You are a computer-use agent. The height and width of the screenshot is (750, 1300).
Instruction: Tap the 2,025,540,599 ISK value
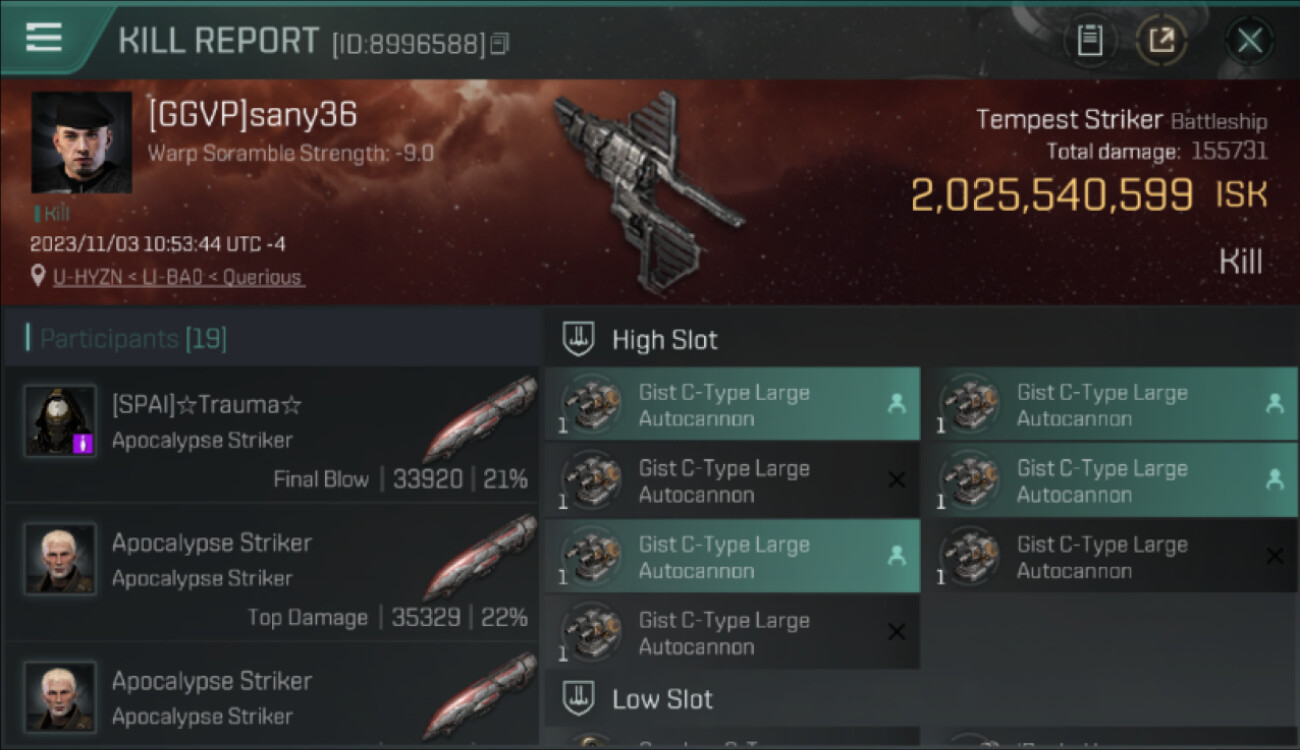point(1052,194)
